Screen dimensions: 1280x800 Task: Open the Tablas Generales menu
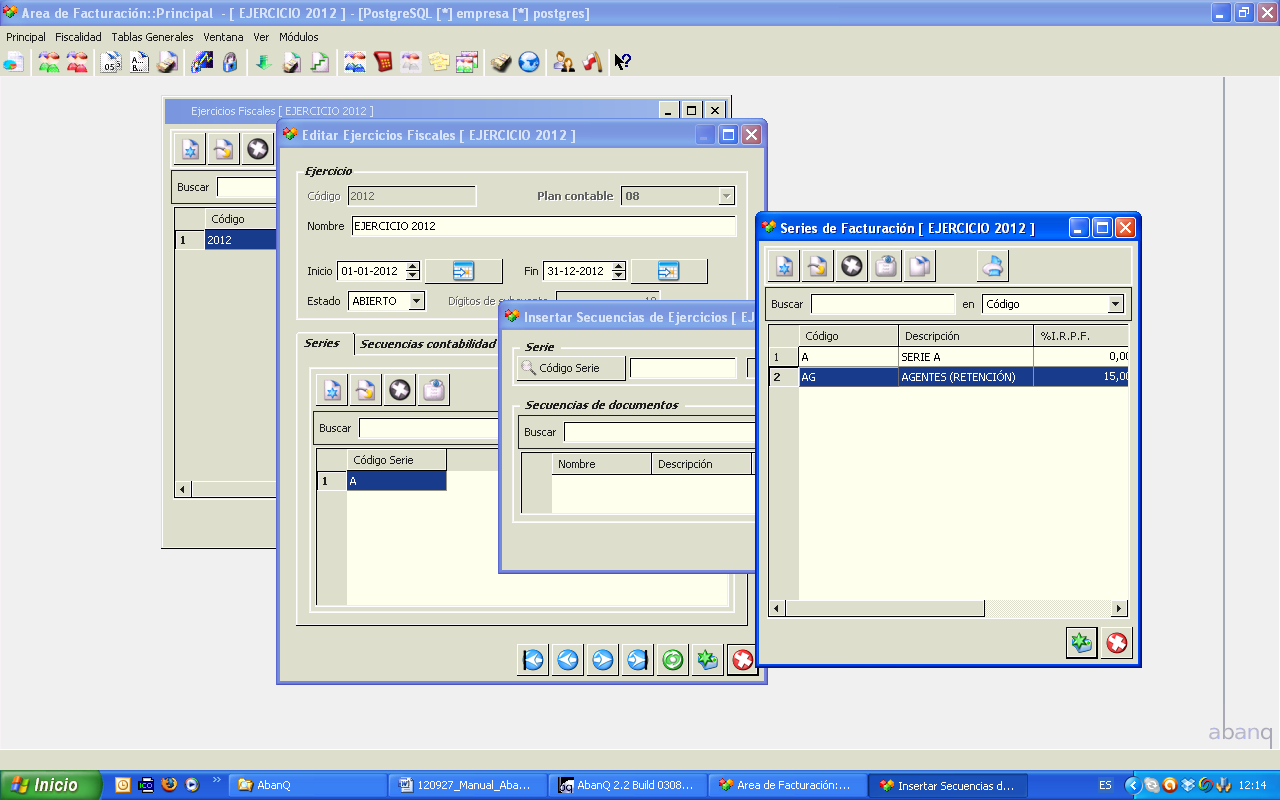(x=152, y=37)
